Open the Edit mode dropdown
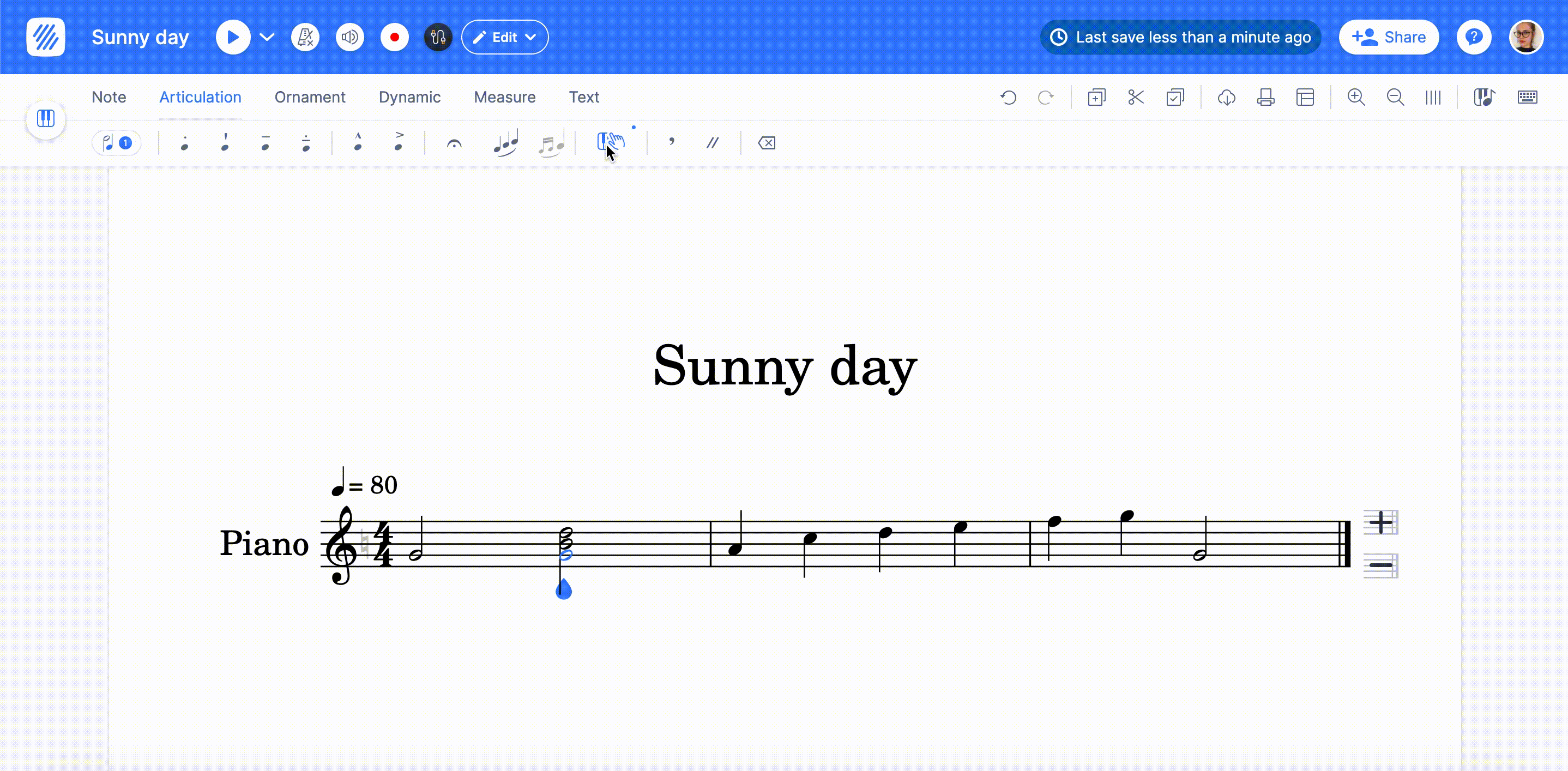The image size is (1568, 771). (x=505, y=37)
